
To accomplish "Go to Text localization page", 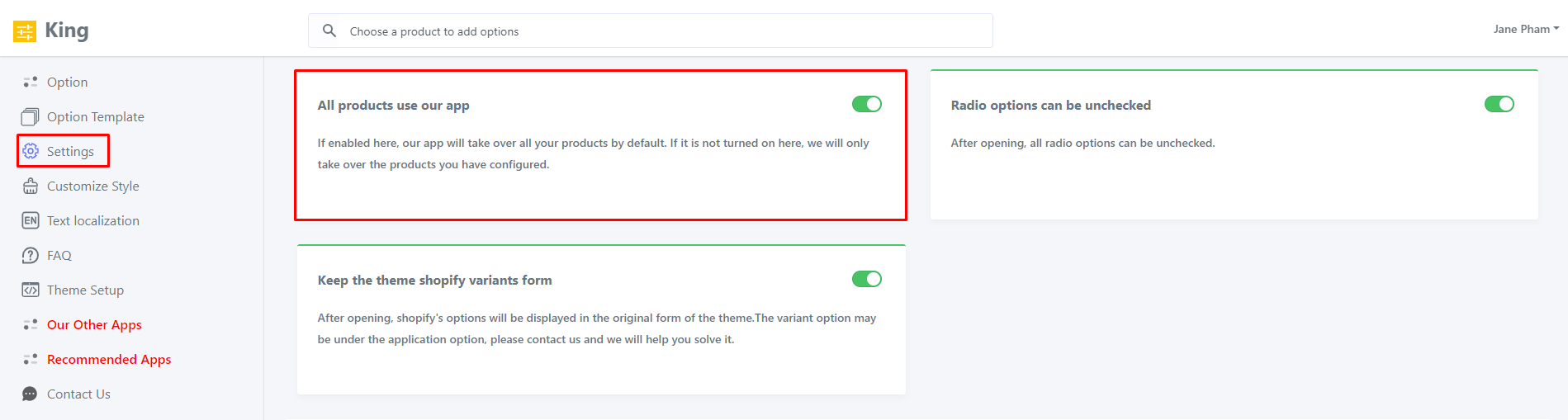I will pos(93,220).
